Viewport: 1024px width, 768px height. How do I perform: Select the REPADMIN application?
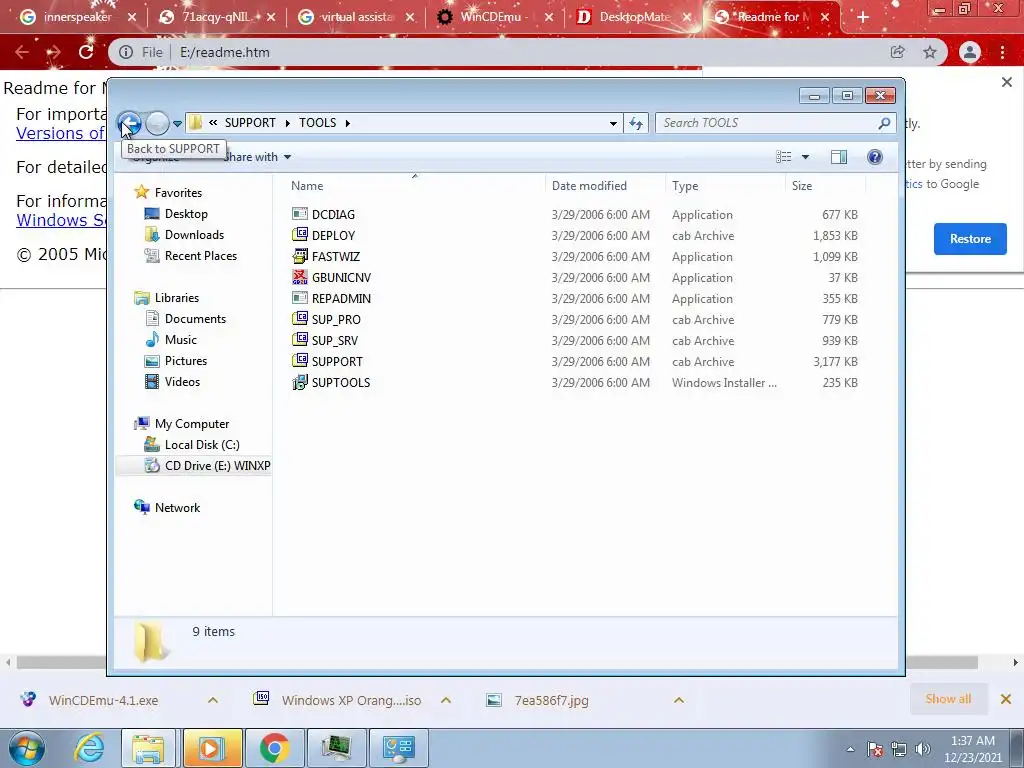pos(341,298)
